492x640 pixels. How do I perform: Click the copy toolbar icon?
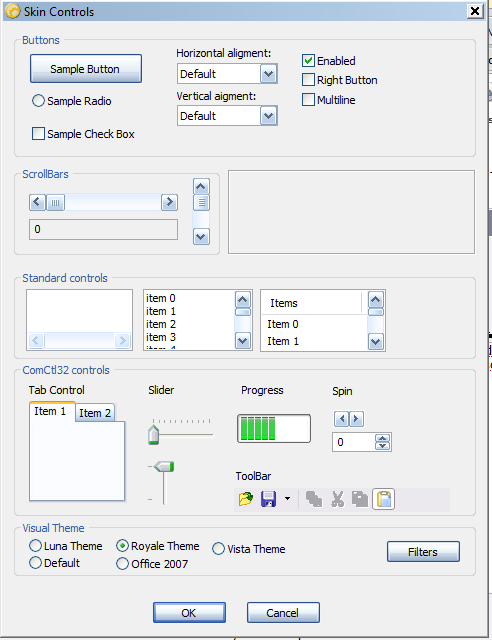[360, 499]
